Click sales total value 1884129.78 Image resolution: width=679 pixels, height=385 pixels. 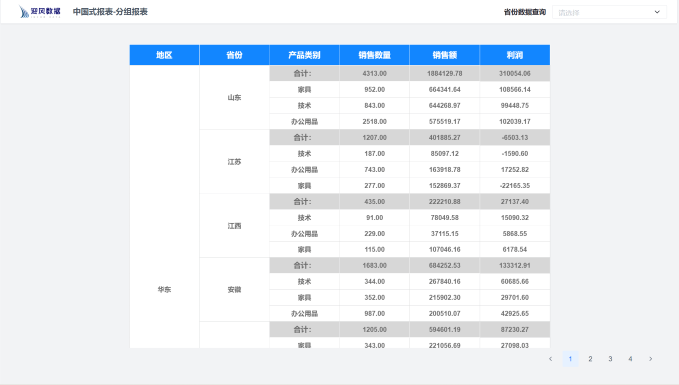445,74
